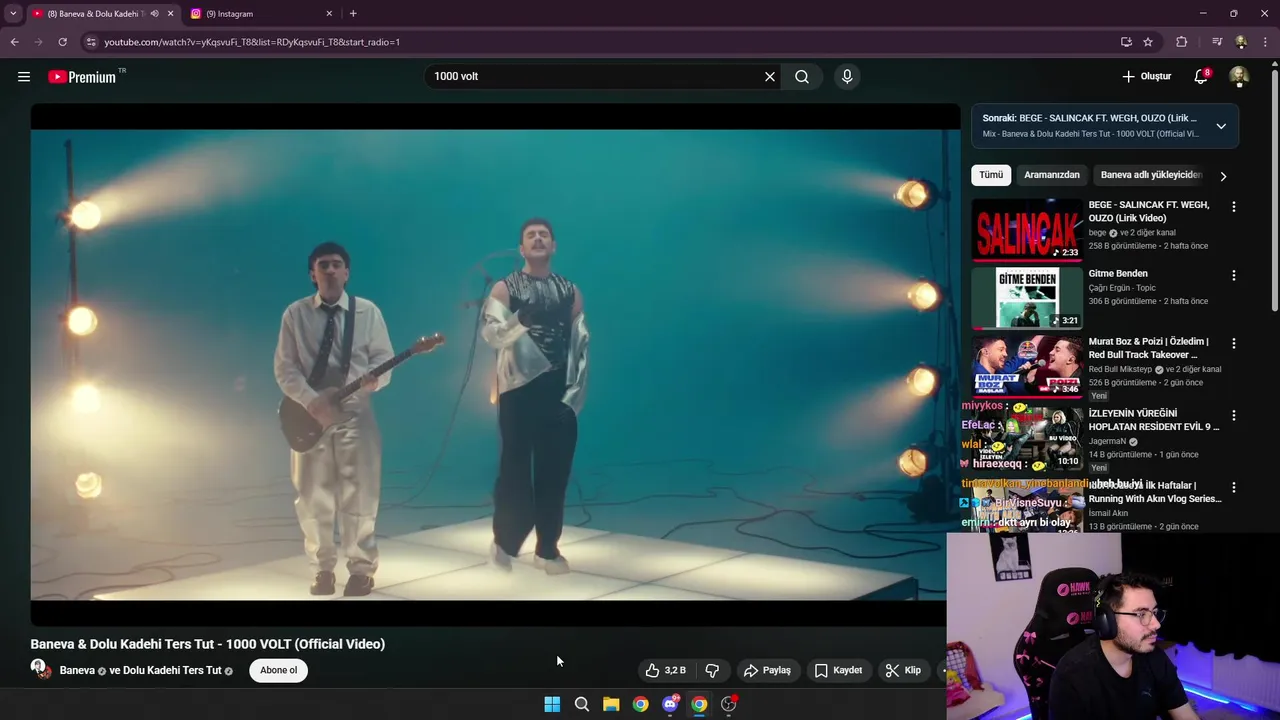Open a new browser tab
1280x720 pixels.
[x=353, y=14]
